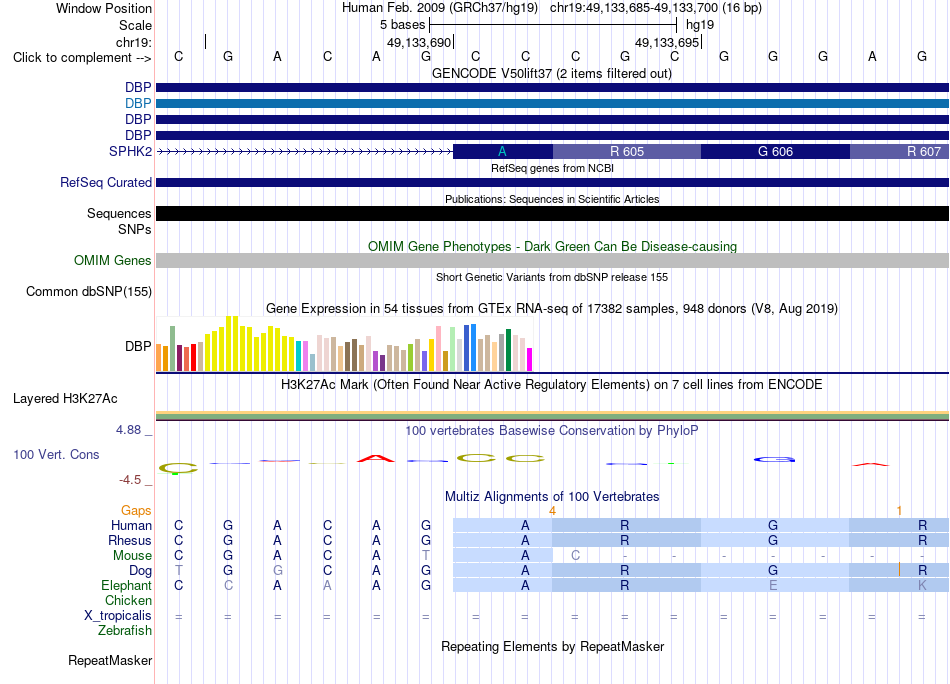Click the 'Sequences' track label
This screenshot has width=950, height=684.
click(119, 213)
